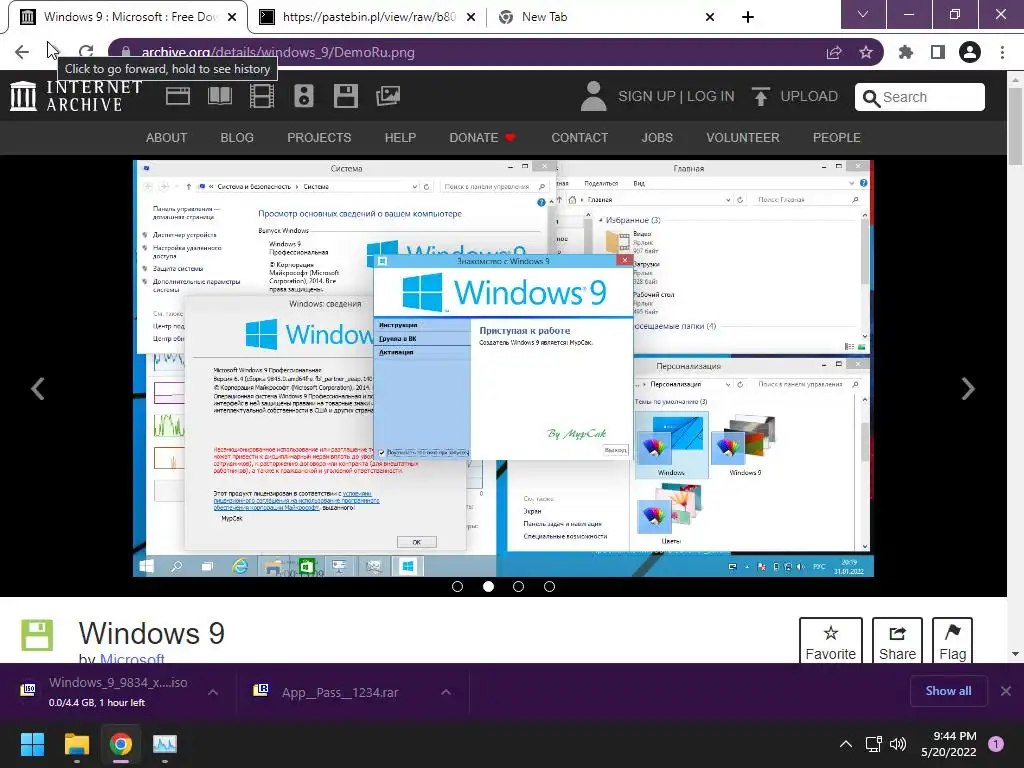Click the Chrome taskbar icon
The width and height of the screenshot is (1024, 768).
[x=121, y=744]
